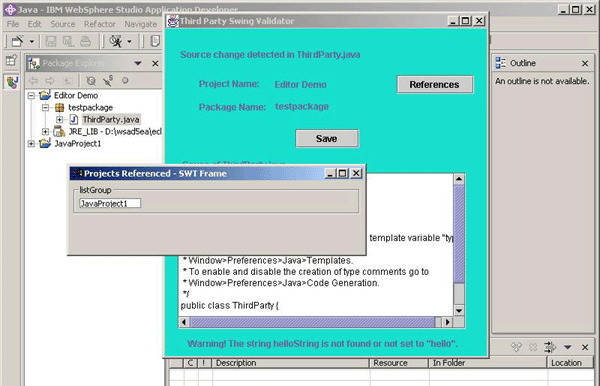Click the Print toolbar icon
The width and height of the screenshot is (600, 386).
pyautogui.click(x=86, y=41)
